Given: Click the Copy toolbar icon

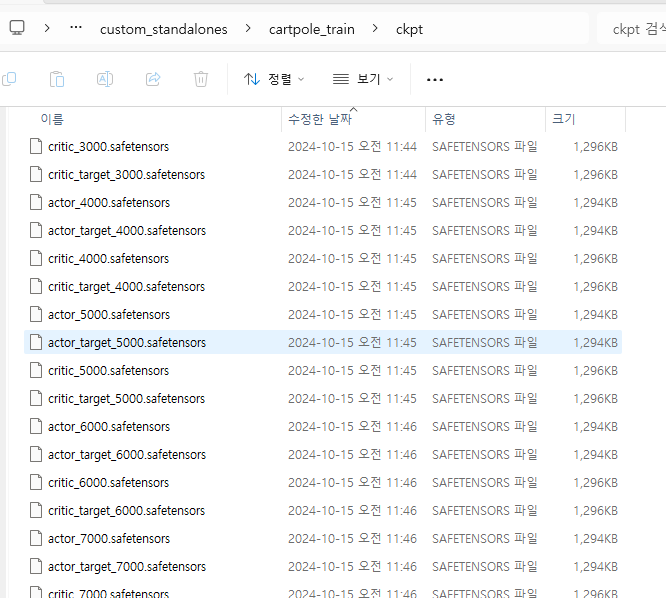Looking at the screenshot, I should click(x=9, y=79).
